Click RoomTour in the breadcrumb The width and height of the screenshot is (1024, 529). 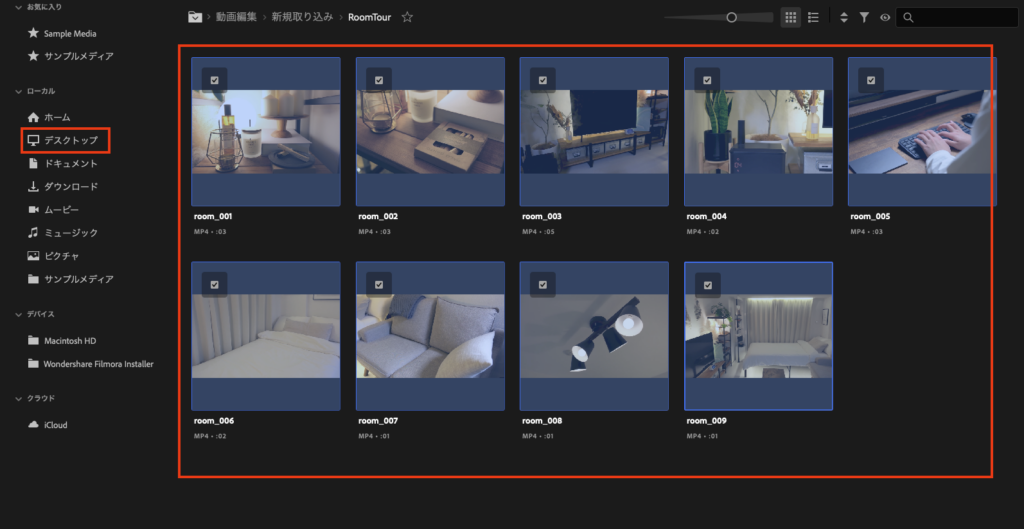tap(370, 17)
